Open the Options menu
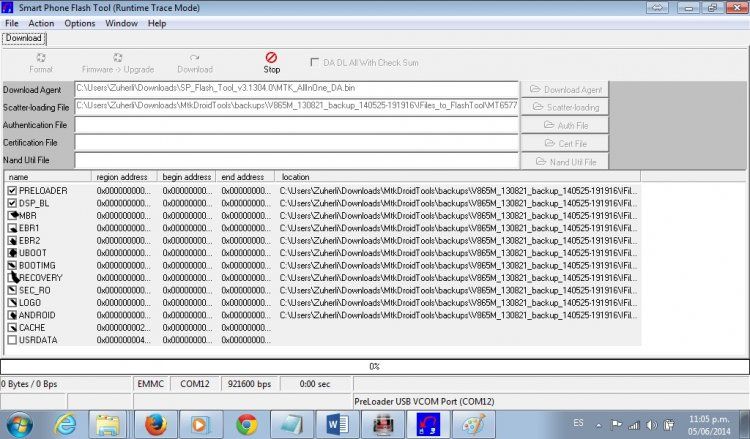 coord(79,23)
